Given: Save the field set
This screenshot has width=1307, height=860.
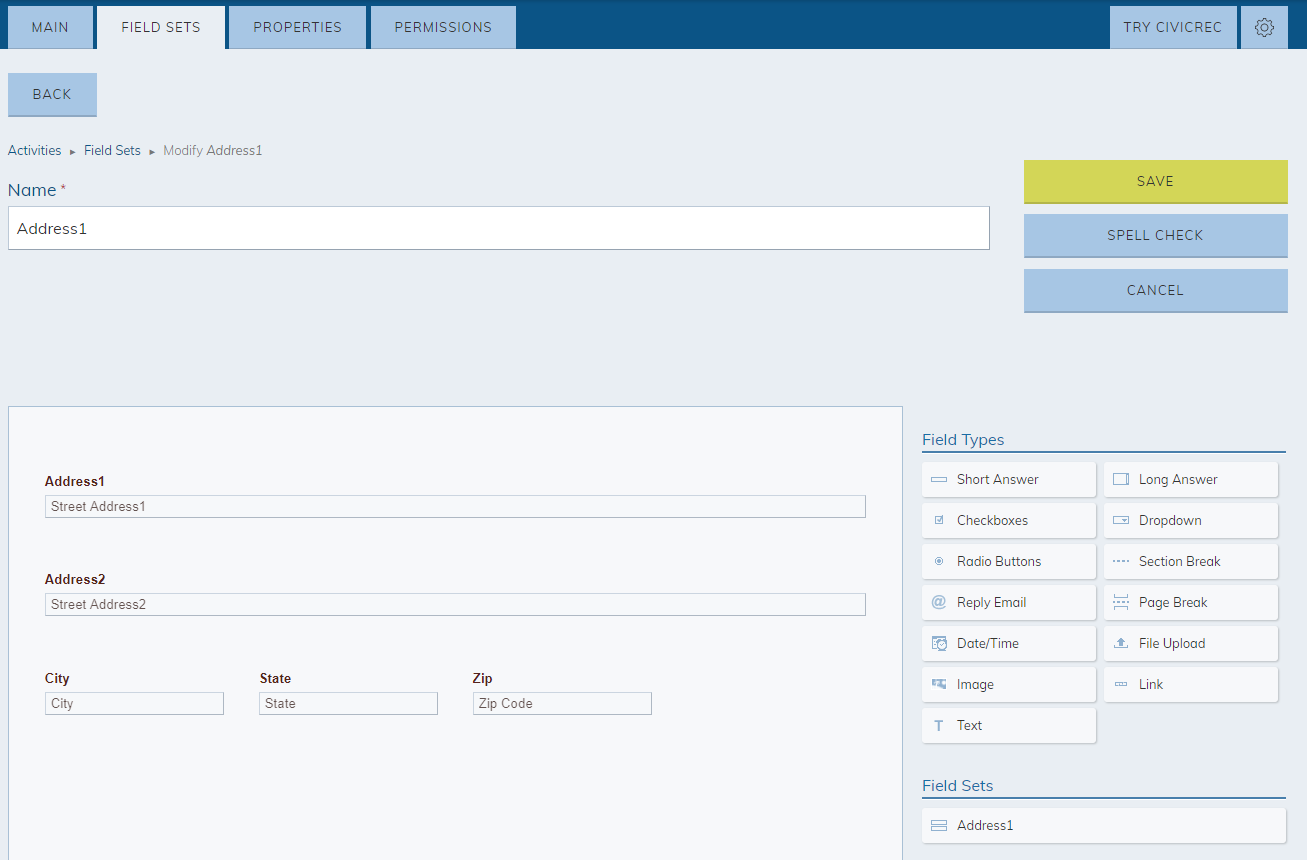Looking at the screenshot, I should pyautogui.click(x=1155, y=182).
